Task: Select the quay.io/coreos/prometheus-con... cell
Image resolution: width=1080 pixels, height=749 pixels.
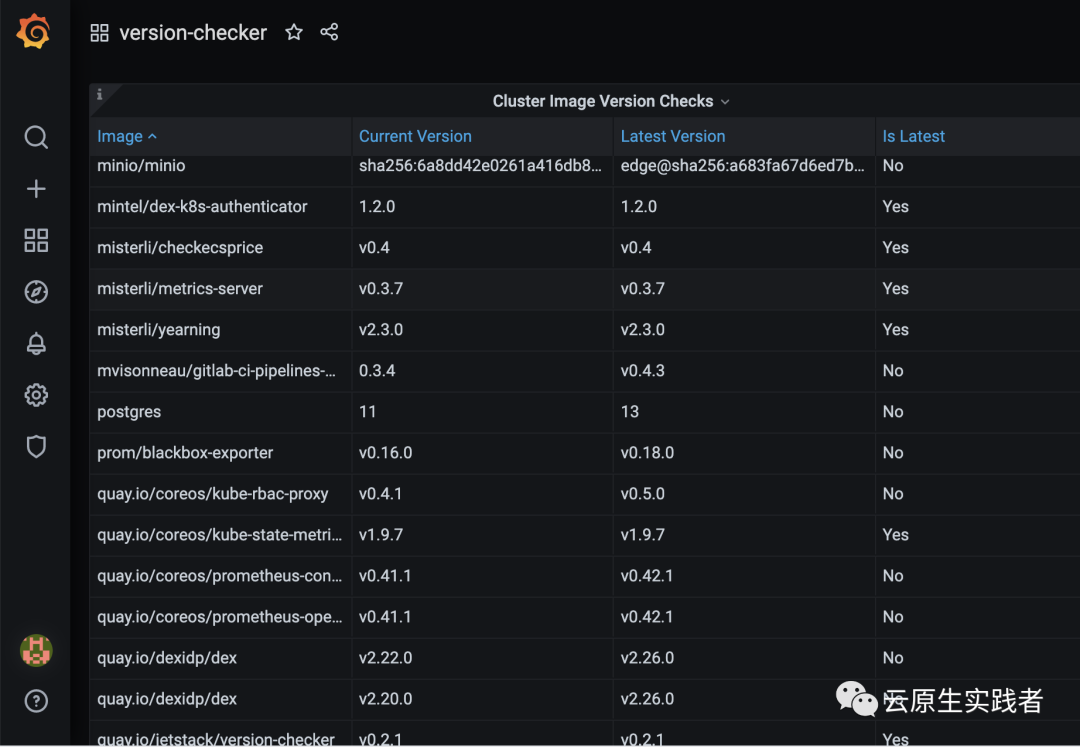Action: [x=220, y=576]
